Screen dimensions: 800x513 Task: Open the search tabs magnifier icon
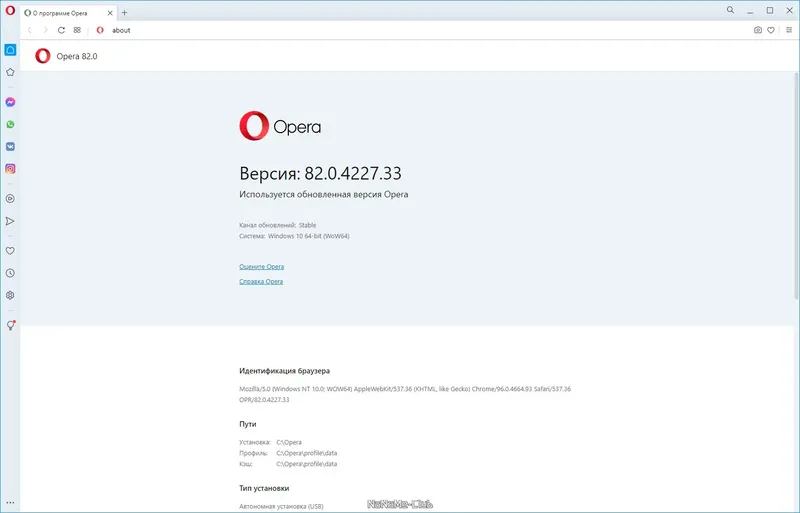click(731, 10)
